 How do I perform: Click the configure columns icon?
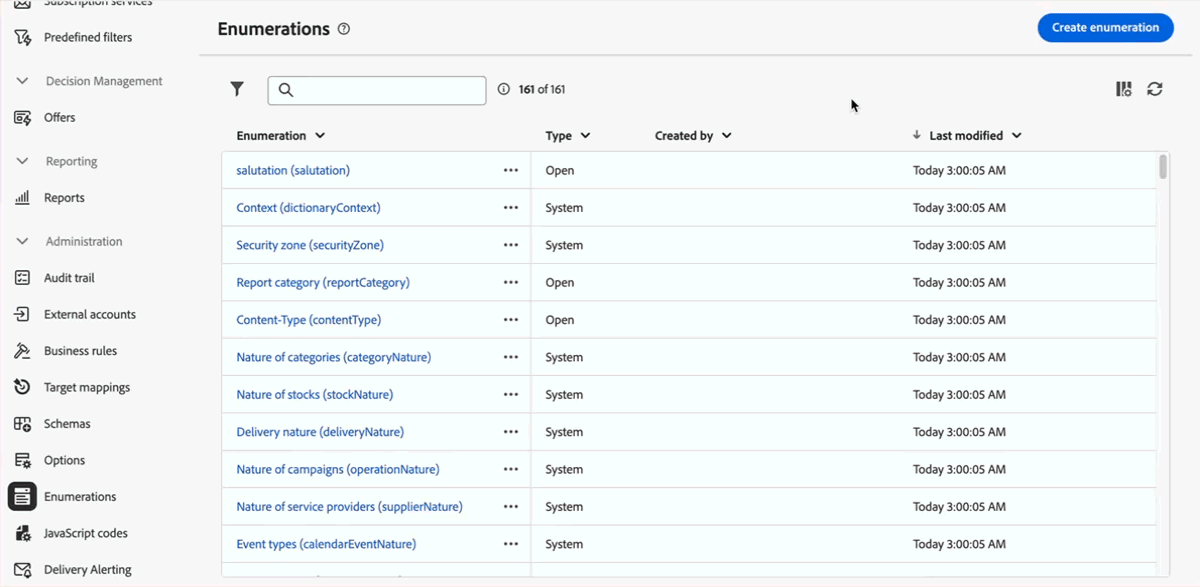point(1124,89)
